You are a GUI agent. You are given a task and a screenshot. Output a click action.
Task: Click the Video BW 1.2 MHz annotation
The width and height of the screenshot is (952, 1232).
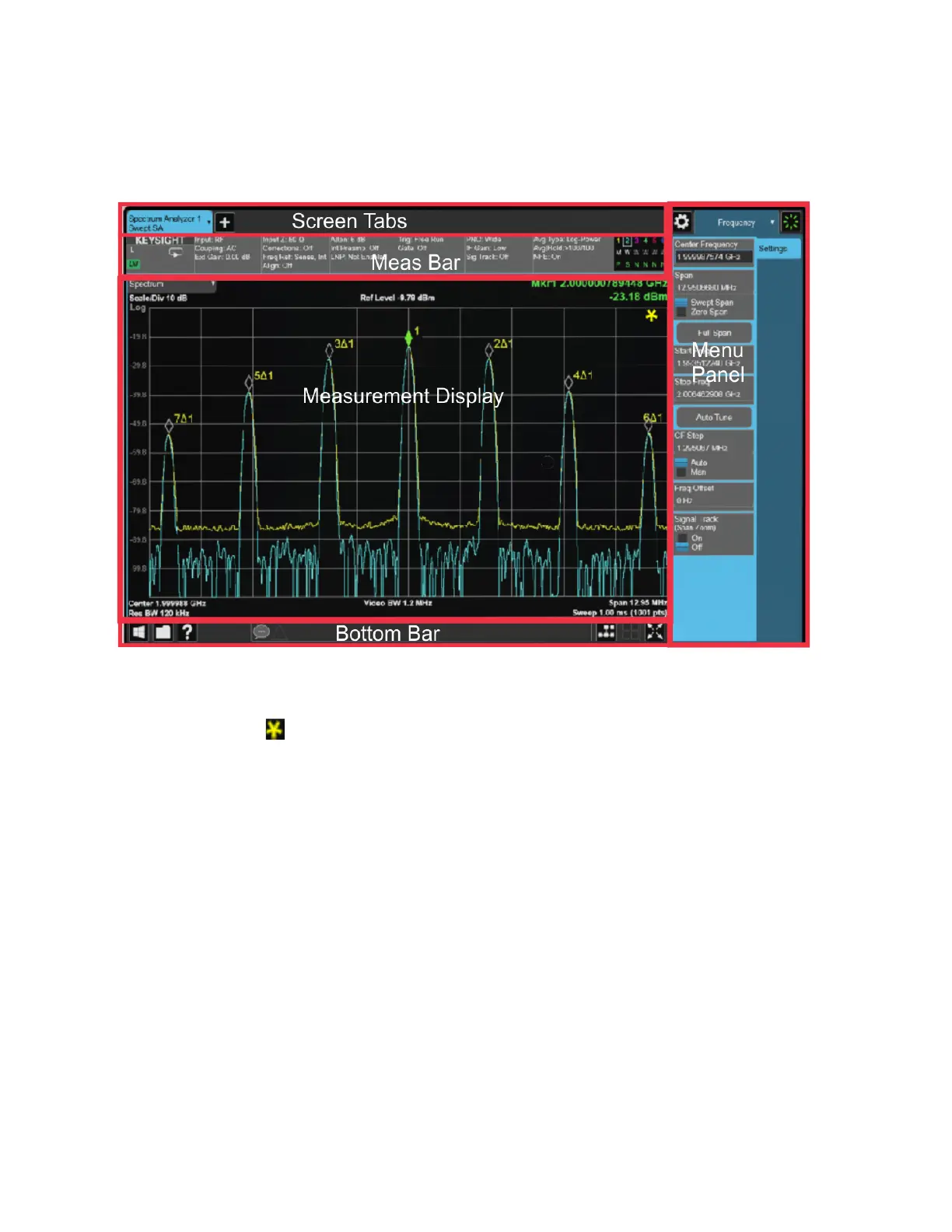point(398,603)
